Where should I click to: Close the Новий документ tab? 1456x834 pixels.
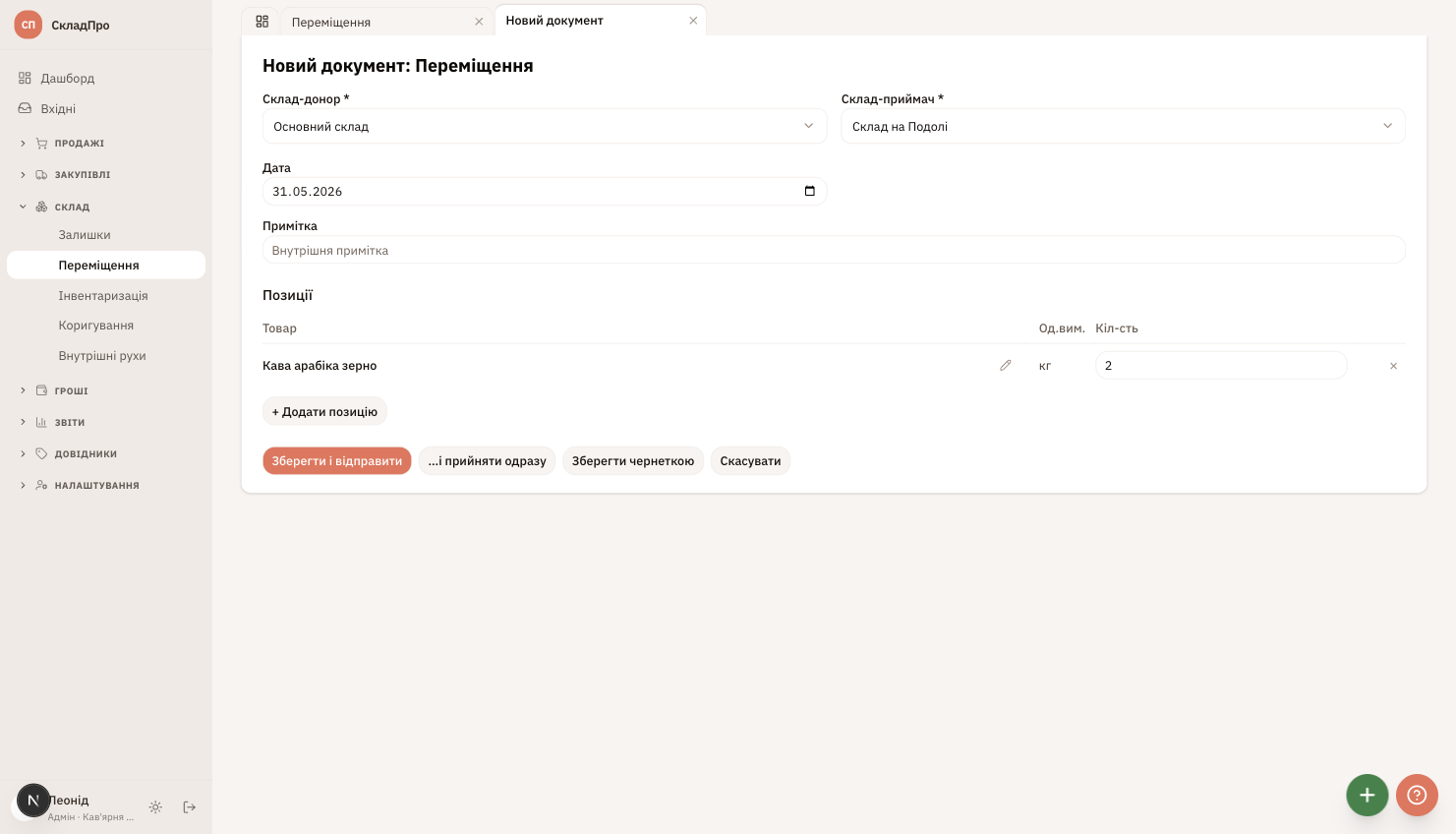pyautogui.click(x=693, y=21)
